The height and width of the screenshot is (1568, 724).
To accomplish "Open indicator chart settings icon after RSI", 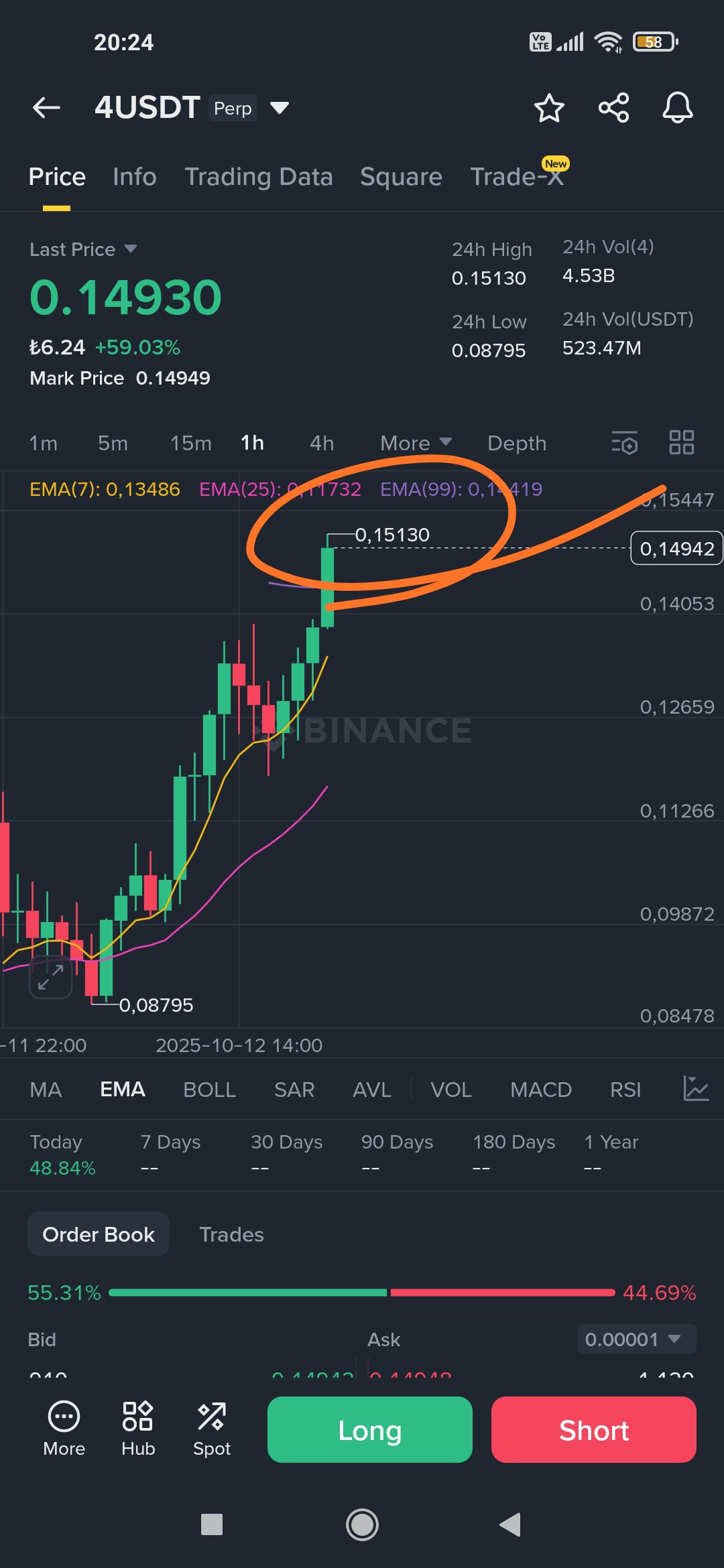I will tap(696, 1089).
